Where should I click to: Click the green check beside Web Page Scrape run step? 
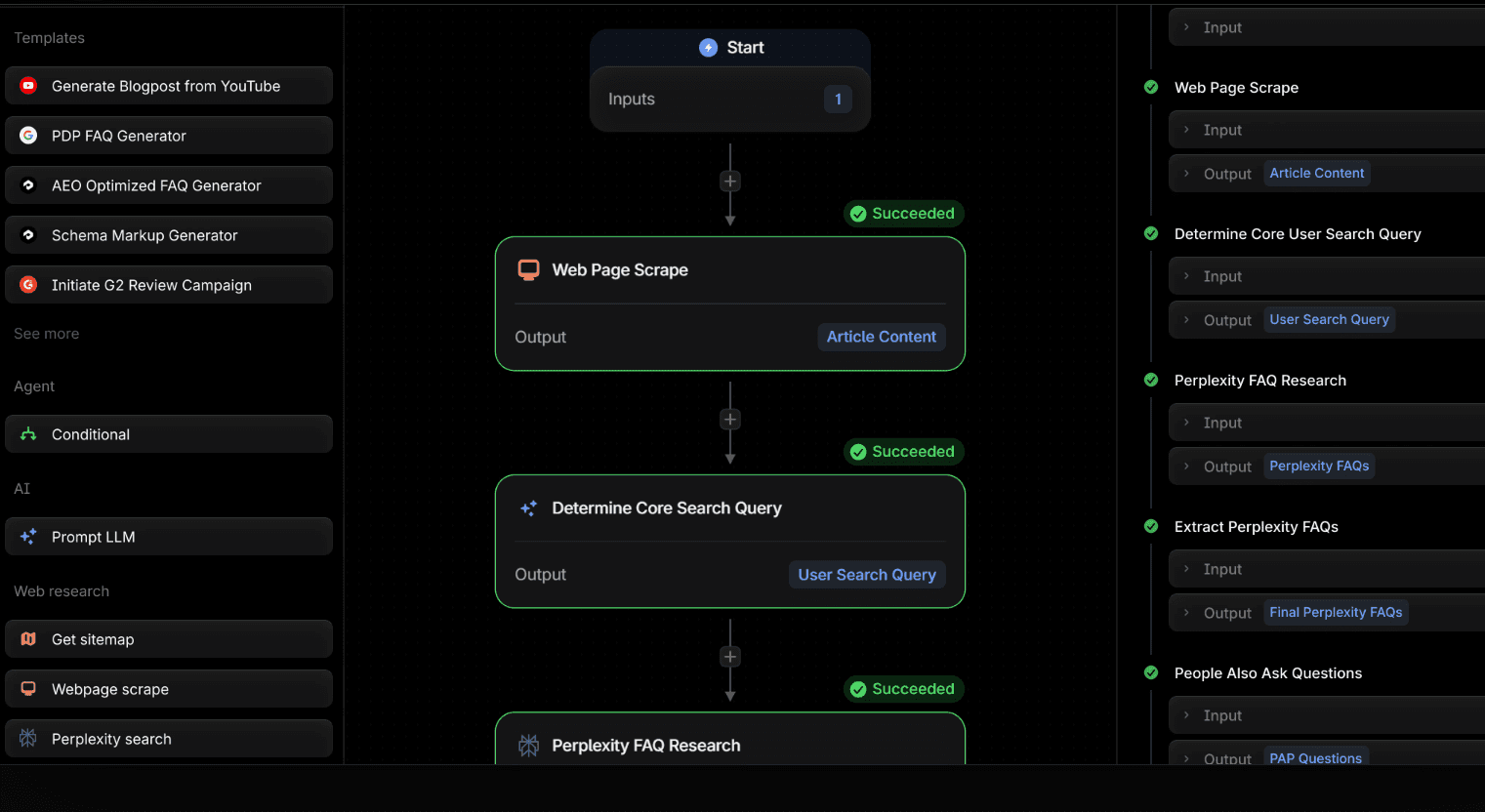point(1151,87)
